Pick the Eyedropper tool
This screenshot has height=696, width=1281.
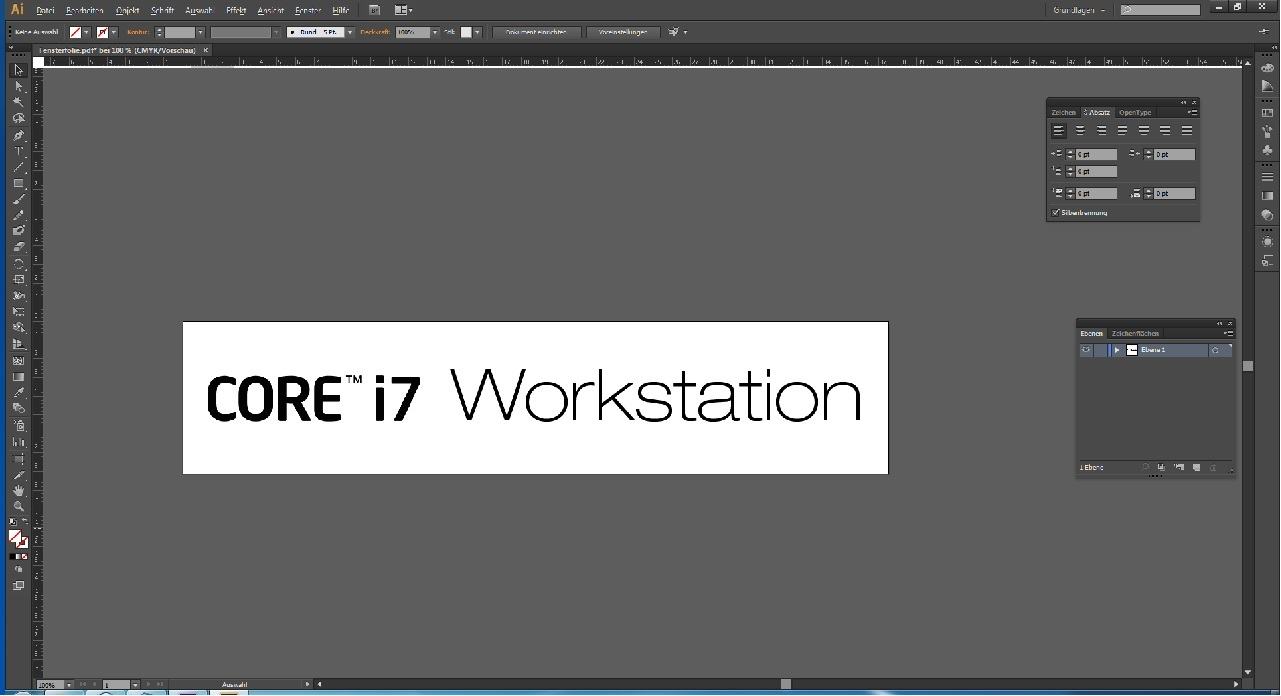point(18,393)
